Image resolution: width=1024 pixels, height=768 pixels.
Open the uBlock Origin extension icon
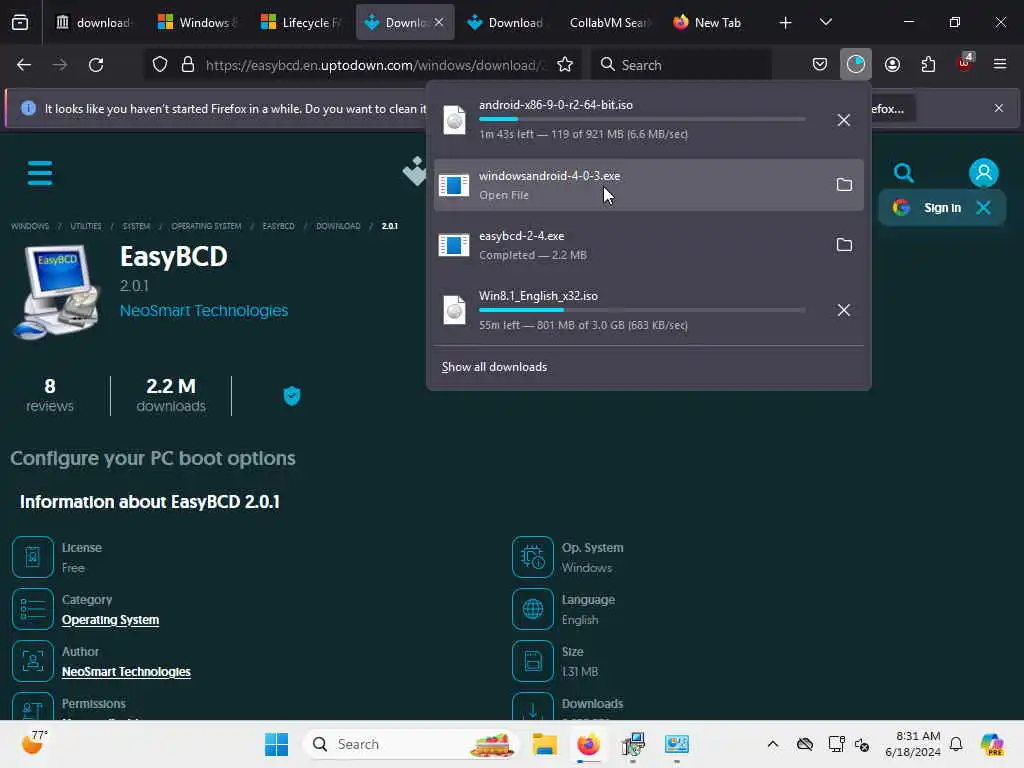965,63
